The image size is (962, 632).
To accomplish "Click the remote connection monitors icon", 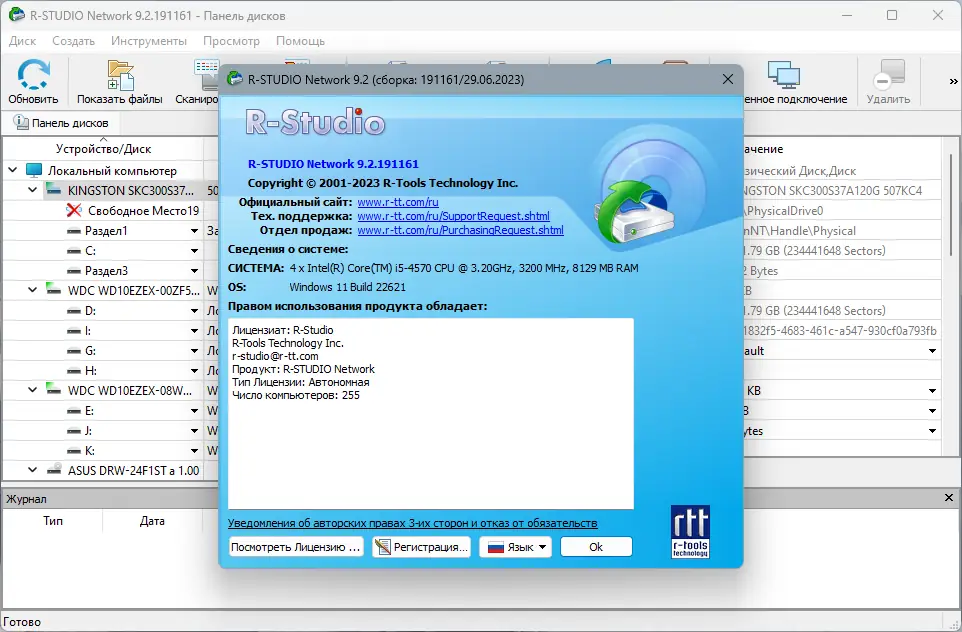I will 783,75.
